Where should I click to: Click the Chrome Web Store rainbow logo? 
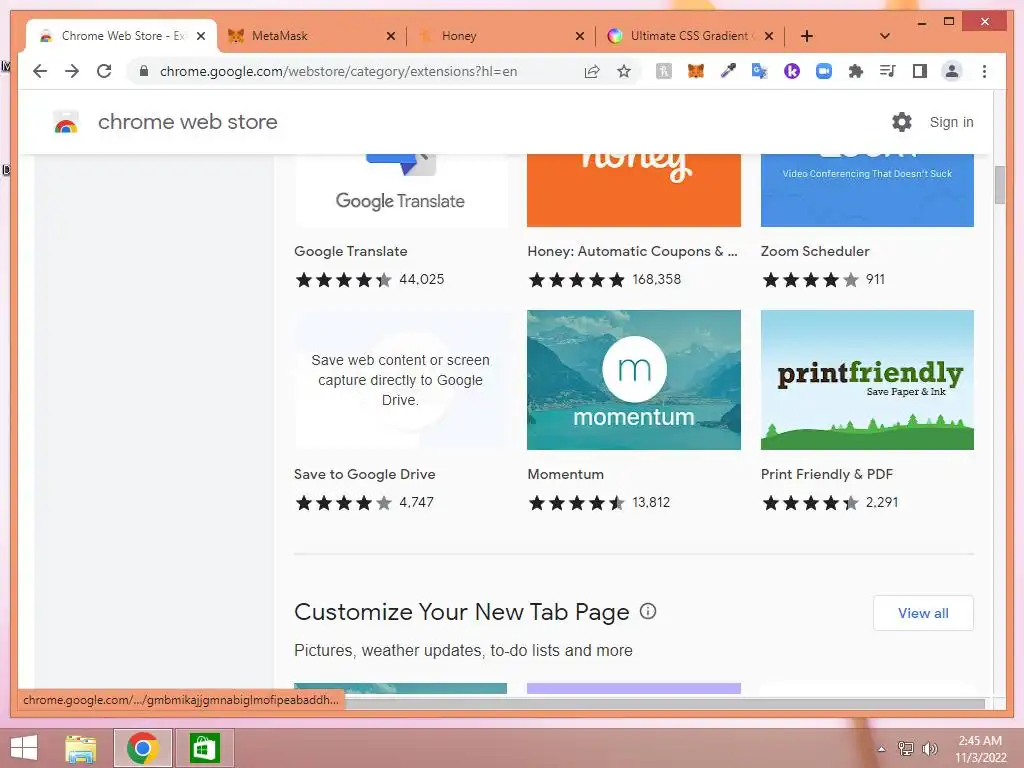coord(66,122)
